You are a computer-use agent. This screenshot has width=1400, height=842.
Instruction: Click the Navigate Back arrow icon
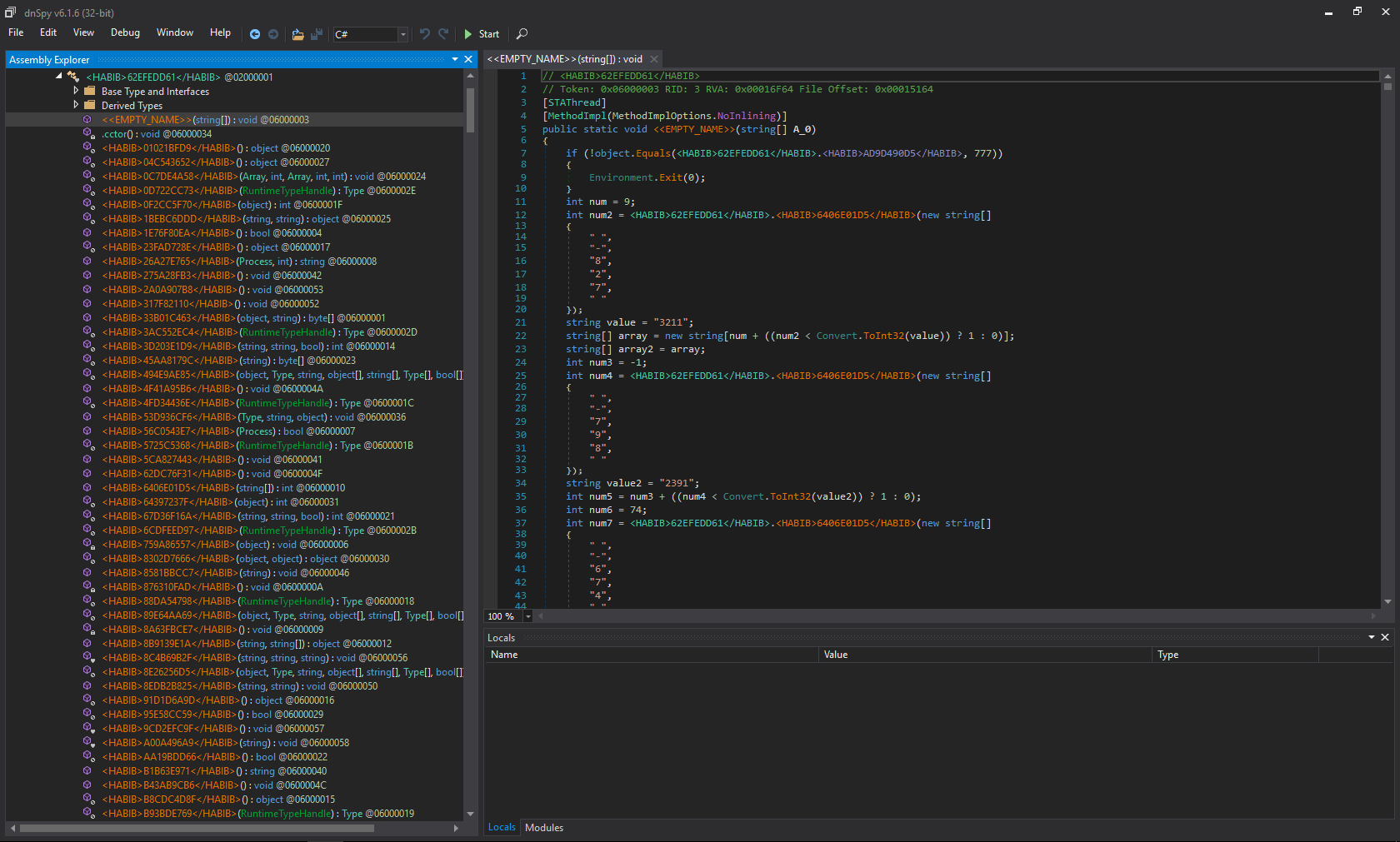(255, 34)
